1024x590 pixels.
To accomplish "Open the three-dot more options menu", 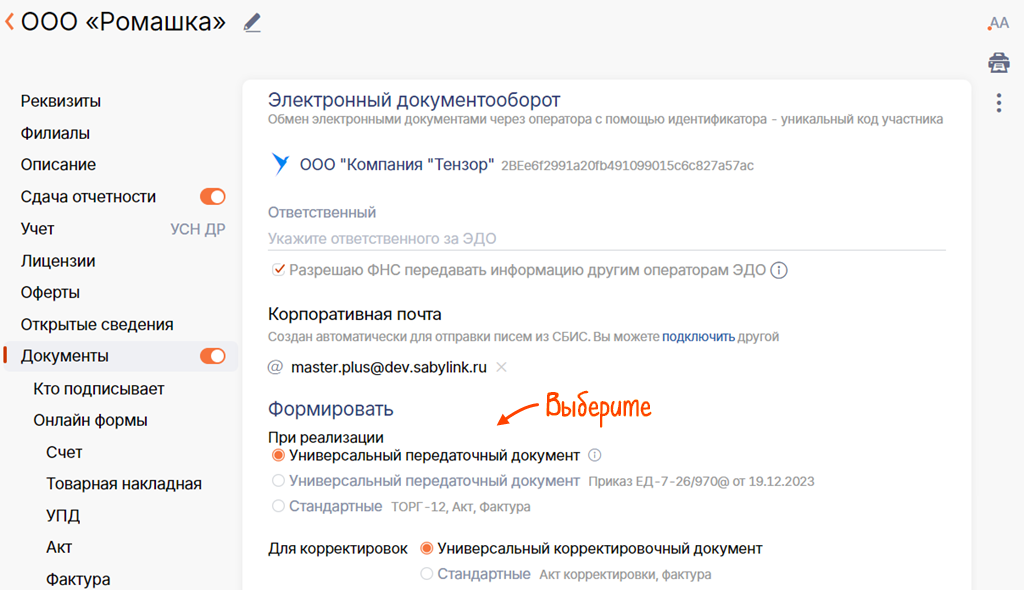I will (x=998, y=103).
